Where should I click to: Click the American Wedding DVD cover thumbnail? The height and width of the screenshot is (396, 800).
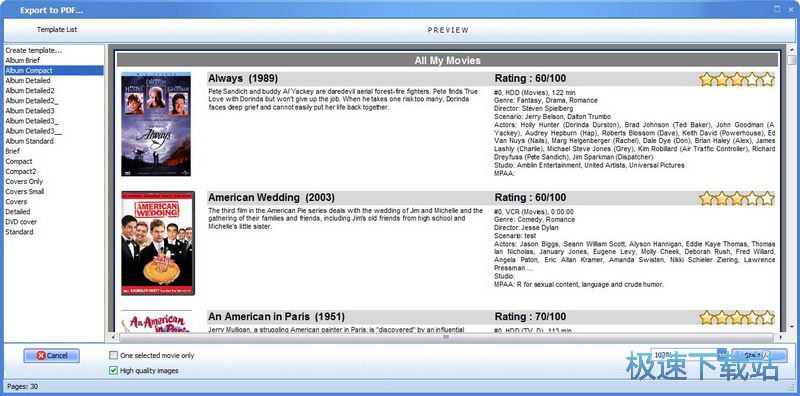point(158,243)
